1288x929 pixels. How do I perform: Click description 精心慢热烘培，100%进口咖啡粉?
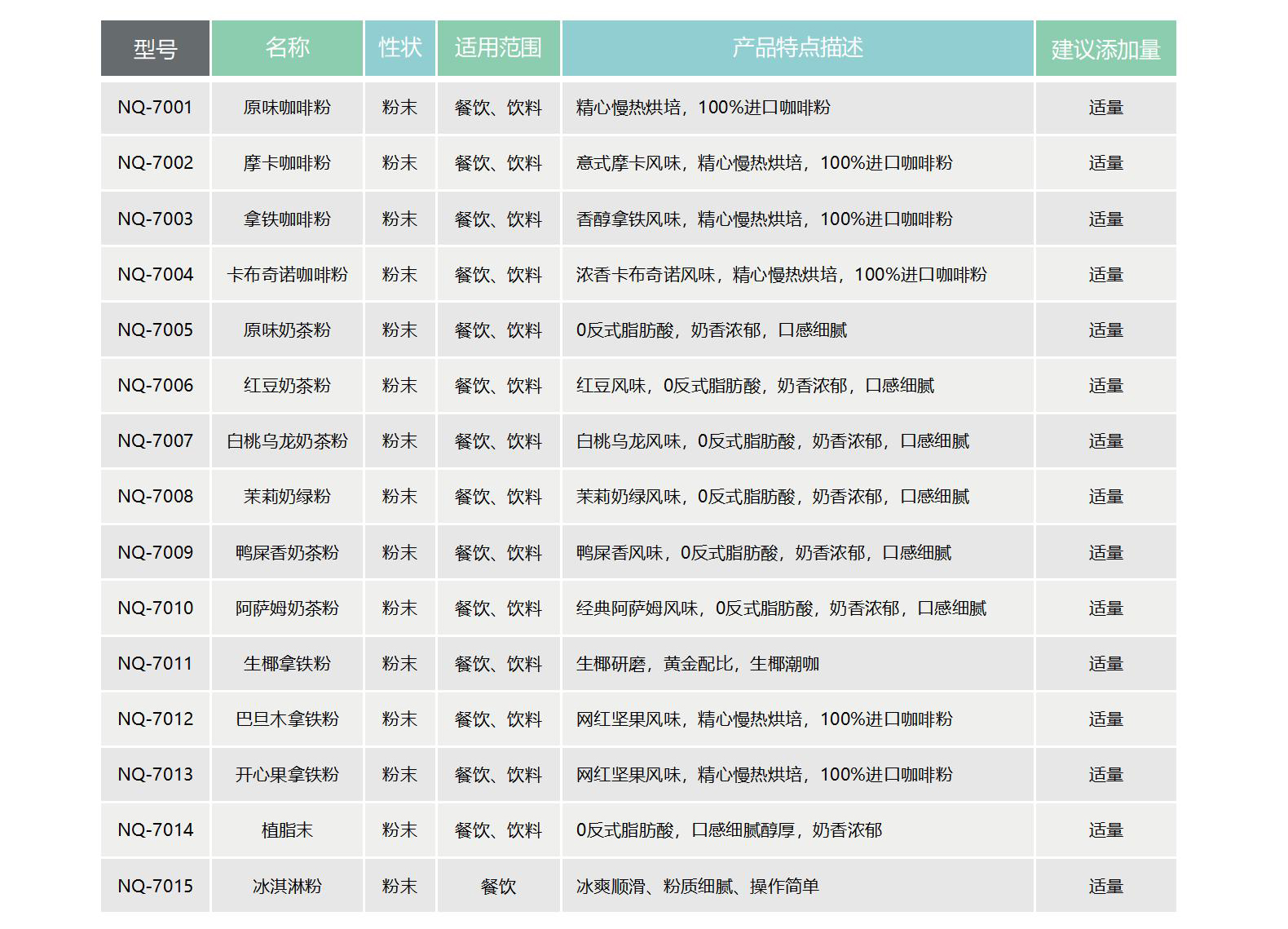[x=704, y=108]
